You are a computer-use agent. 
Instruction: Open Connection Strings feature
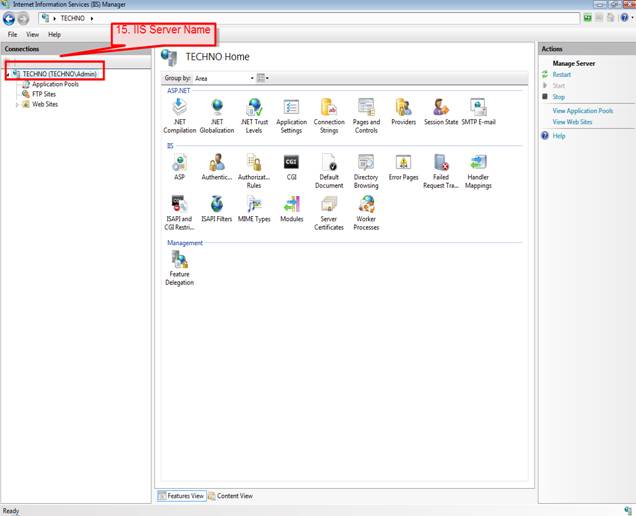point(329,116)
